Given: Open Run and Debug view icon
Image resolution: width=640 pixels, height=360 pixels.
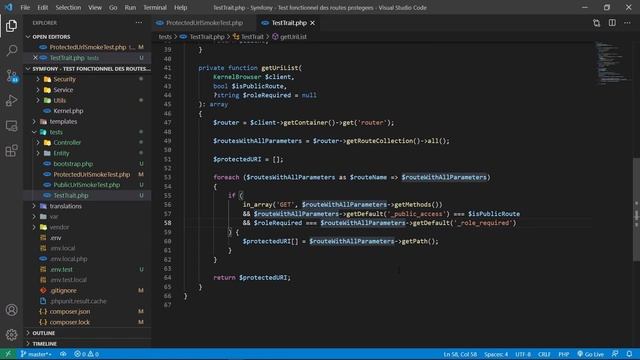Looking at the screenshot, I should pos(11,100).
